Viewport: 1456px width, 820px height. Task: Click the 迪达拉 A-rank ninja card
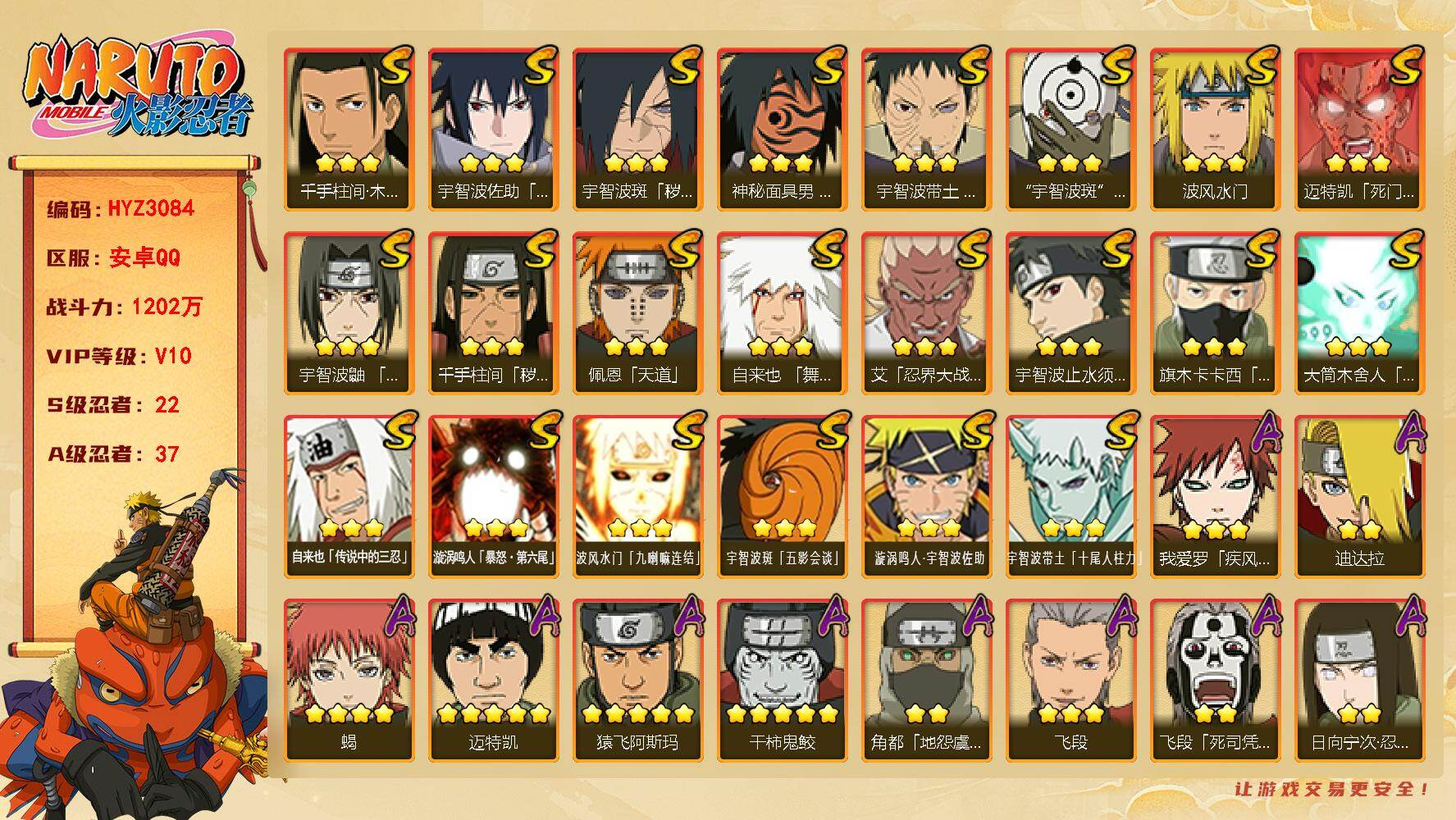(1359, 496)
